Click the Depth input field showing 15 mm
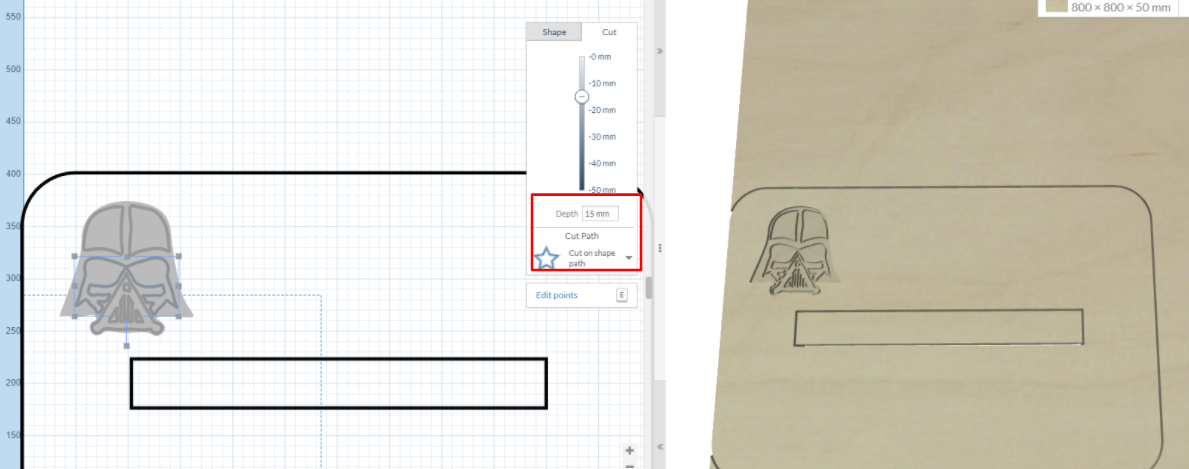 601,214
